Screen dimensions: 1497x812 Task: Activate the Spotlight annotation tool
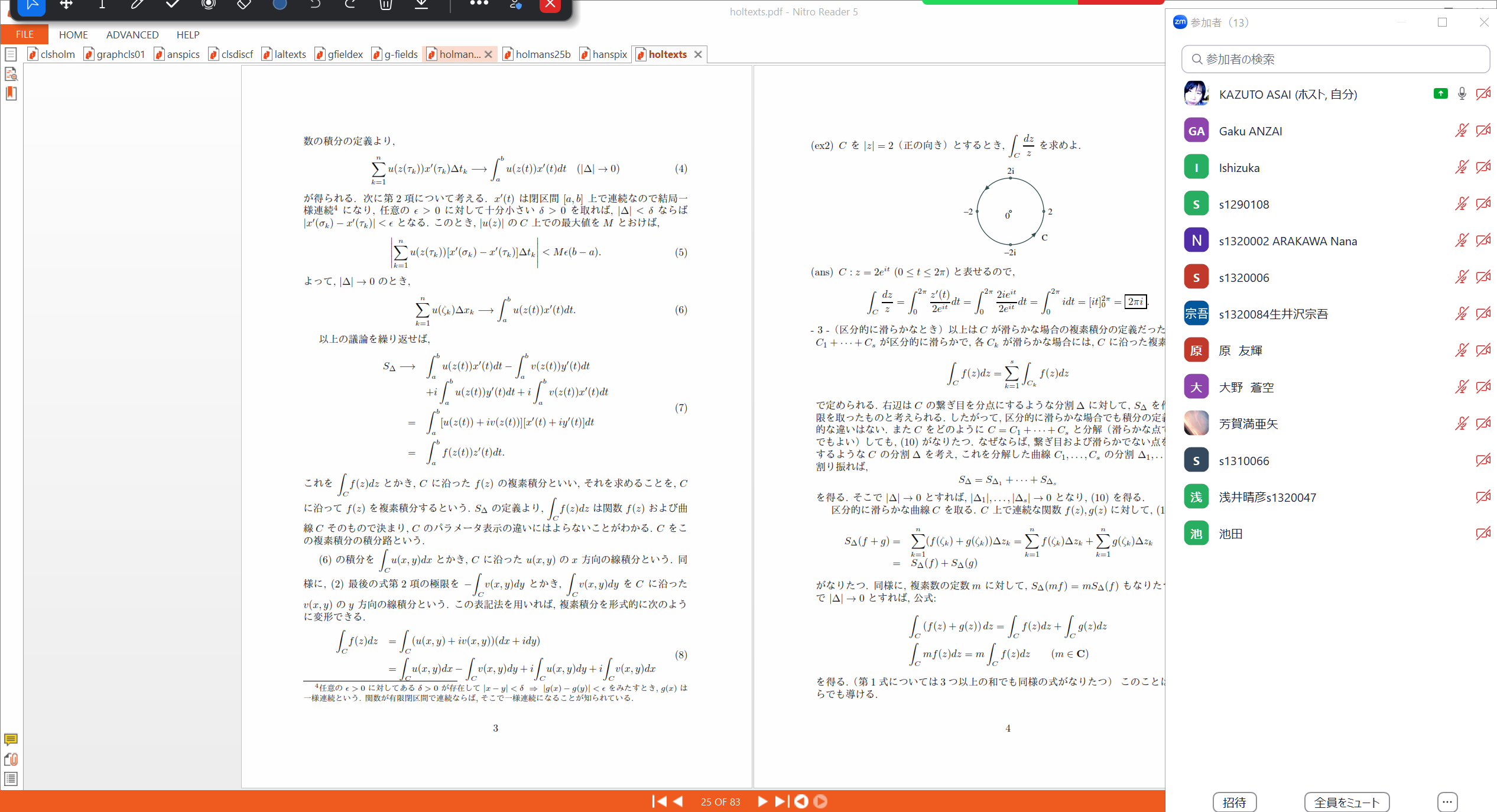coord(207,5)
